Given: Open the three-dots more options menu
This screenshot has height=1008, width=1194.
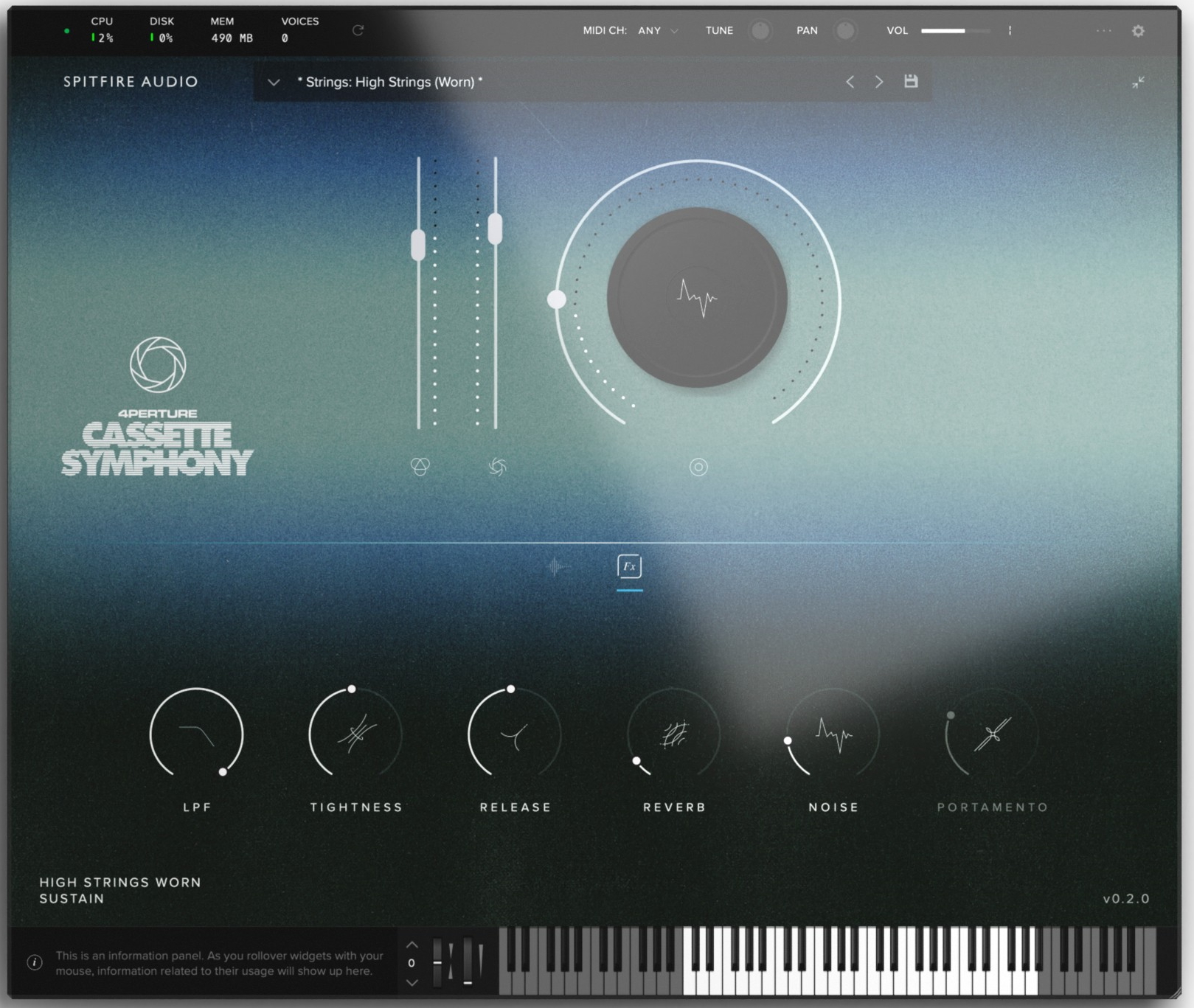Looking at the screenshot, I should coord(1103,31).
